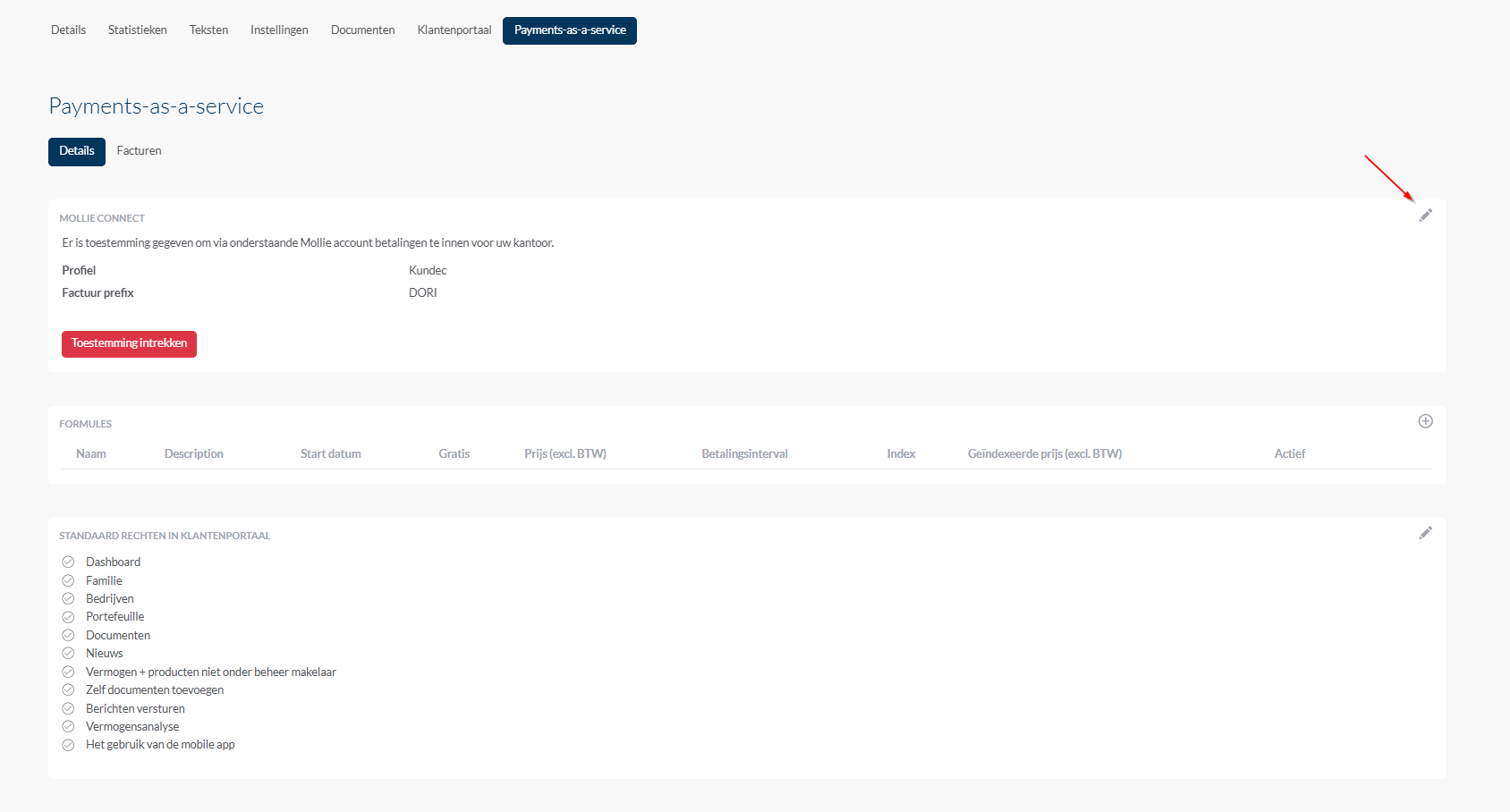Add a new formule with plus icon
1510x812 pixels.
[1425, 421]
